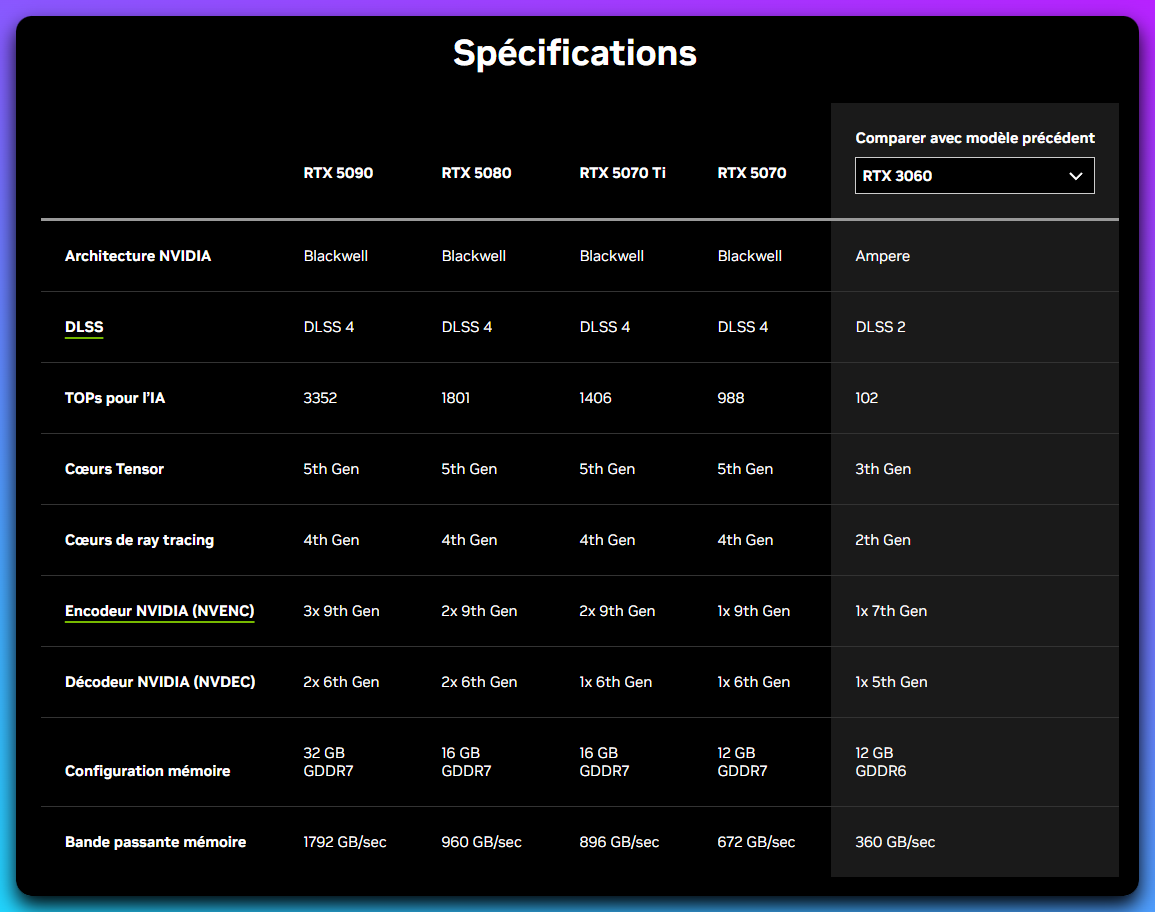Open the RTX 3060 comparison dropdown
Screen dimensions: 1155x912
point(974,175)
